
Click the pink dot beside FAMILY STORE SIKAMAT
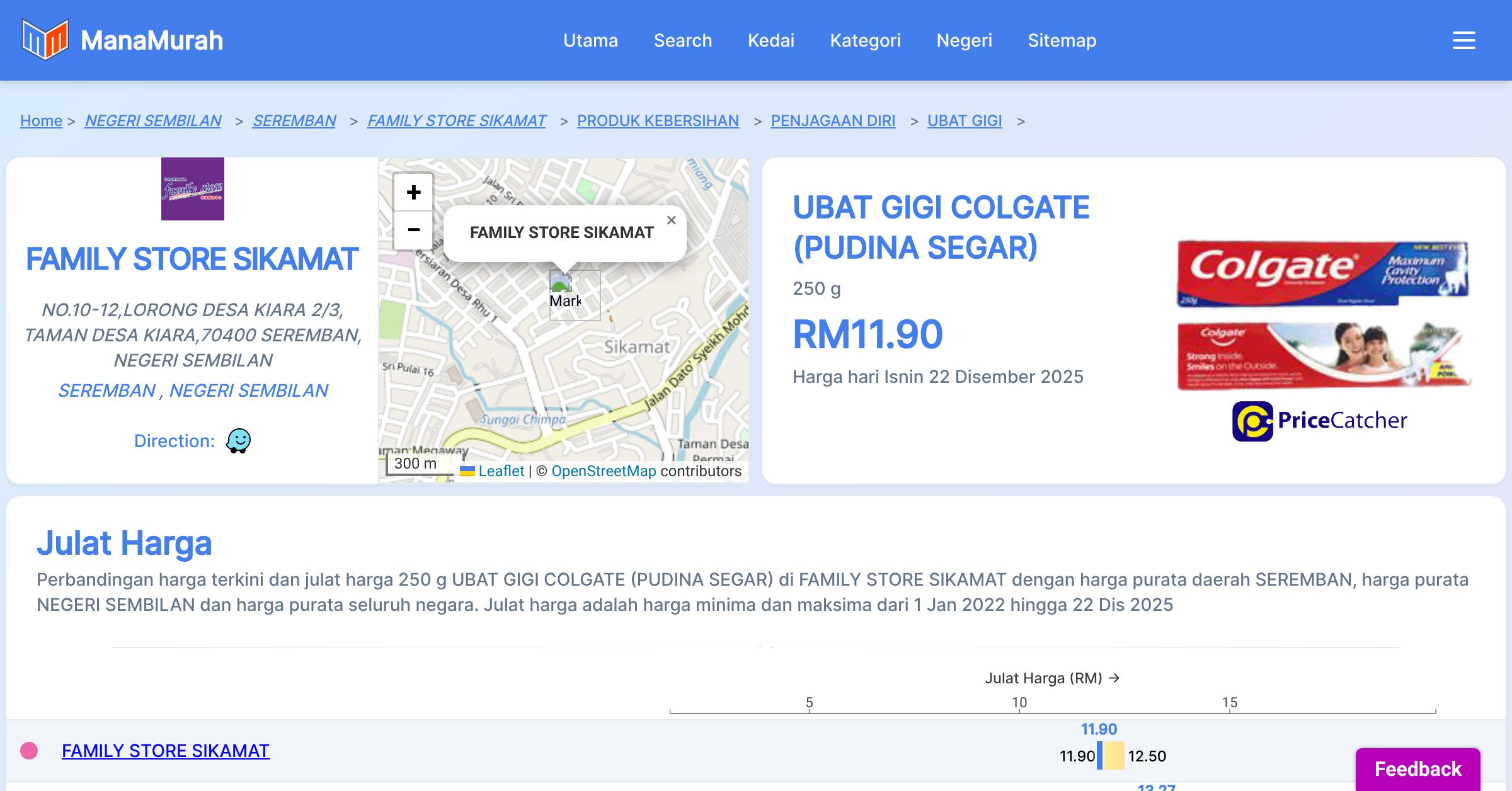coord(29,751)
